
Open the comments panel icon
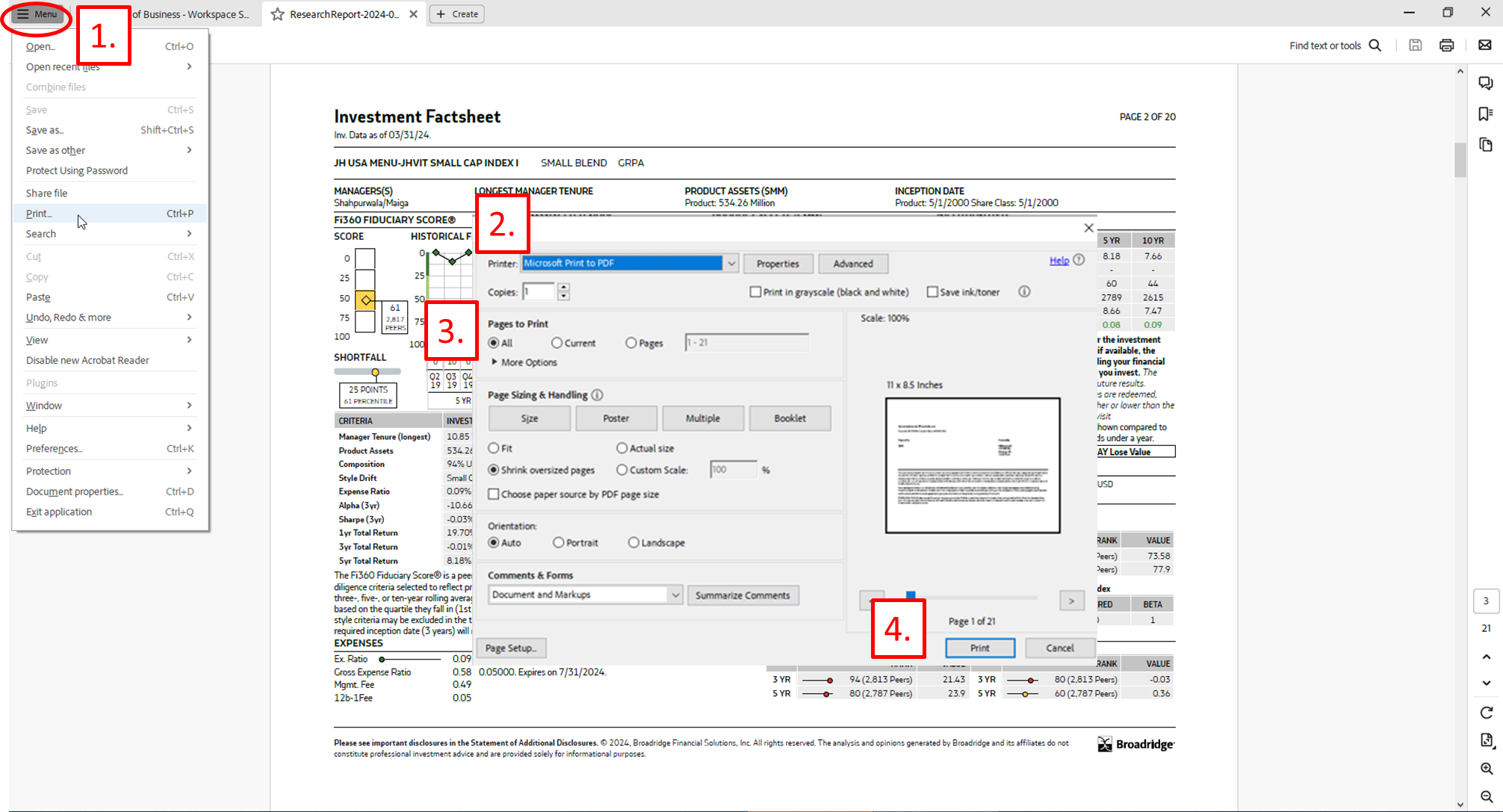[1486, 83]
